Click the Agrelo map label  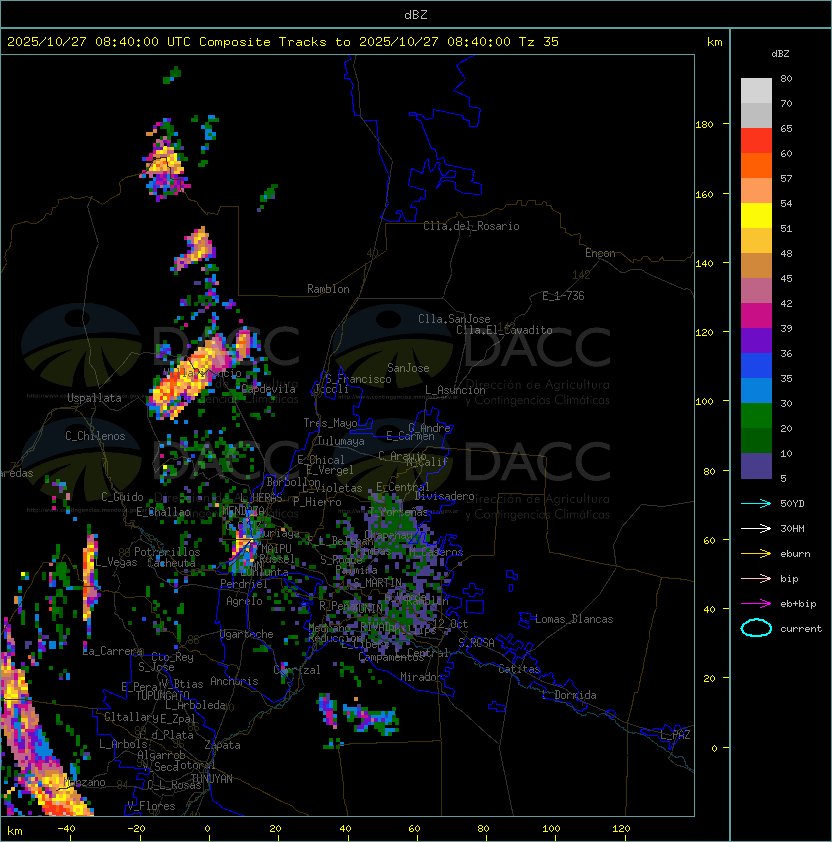tap(244, 601)
